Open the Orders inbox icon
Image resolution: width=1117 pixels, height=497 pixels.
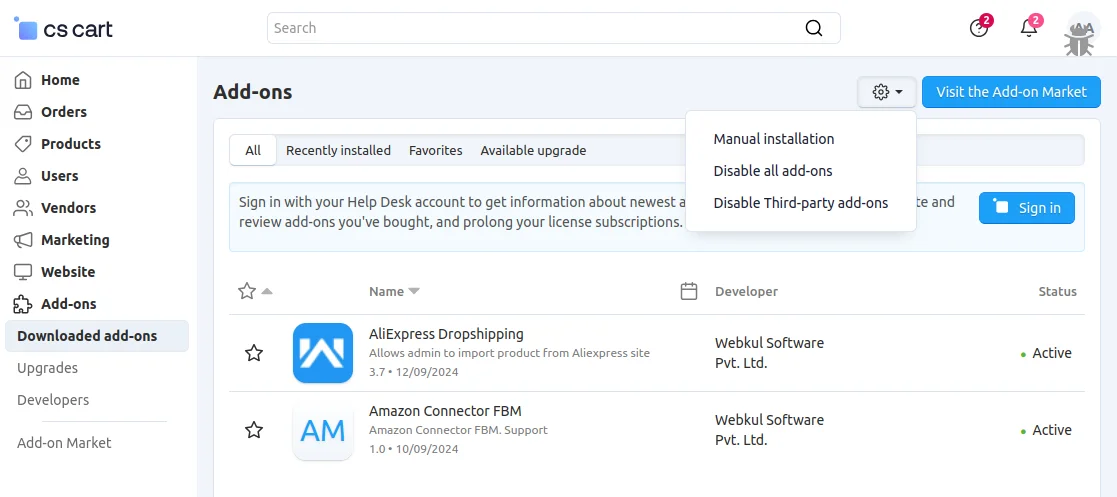(x=22, y=112)
